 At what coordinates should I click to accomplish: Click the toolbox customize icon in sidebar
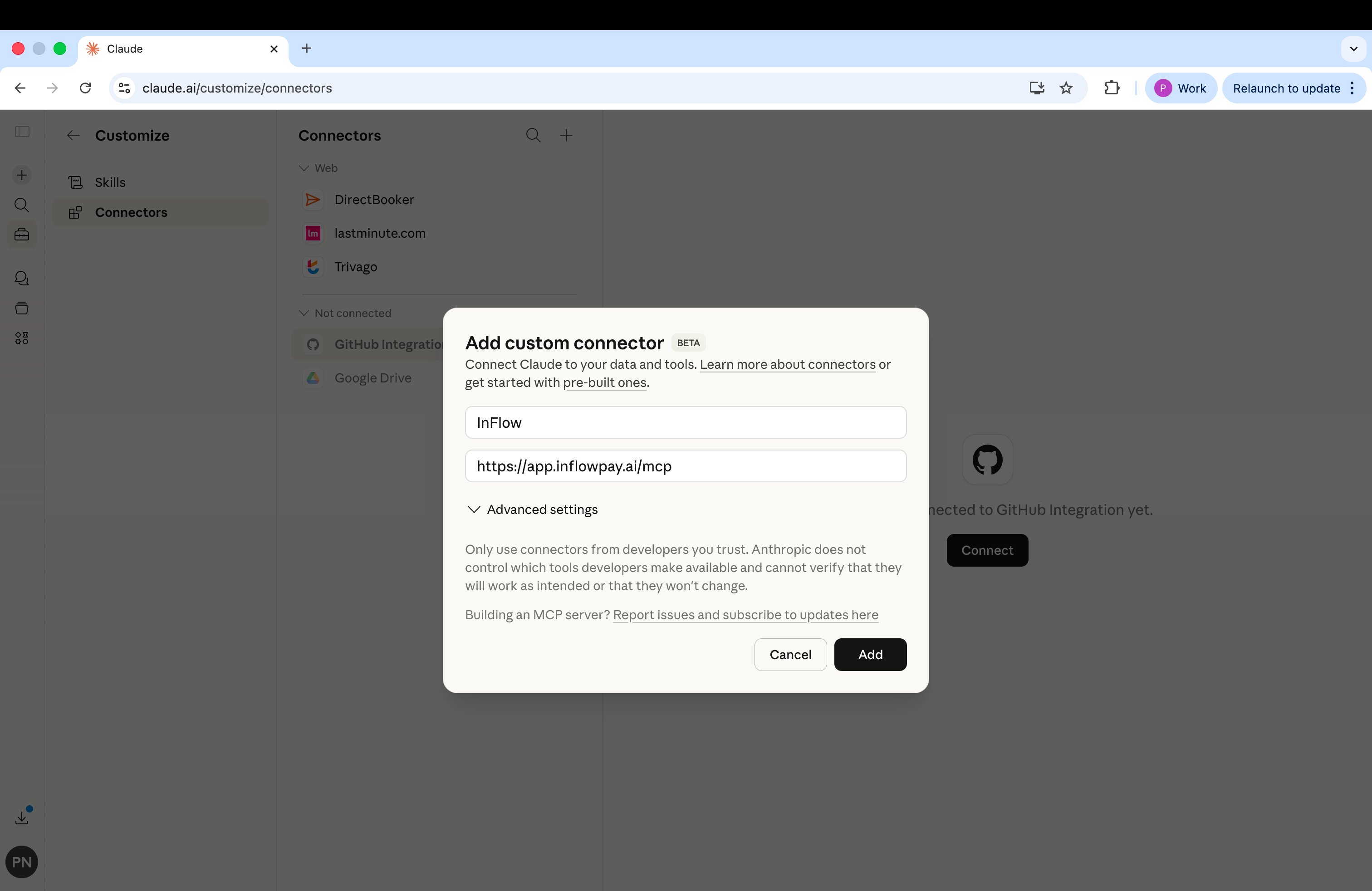click(x=22, y=235)
